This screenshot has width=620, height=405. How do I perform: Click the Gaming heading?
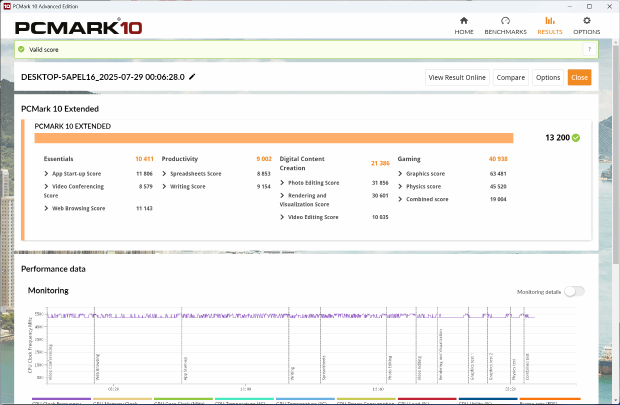click(409, 159)
